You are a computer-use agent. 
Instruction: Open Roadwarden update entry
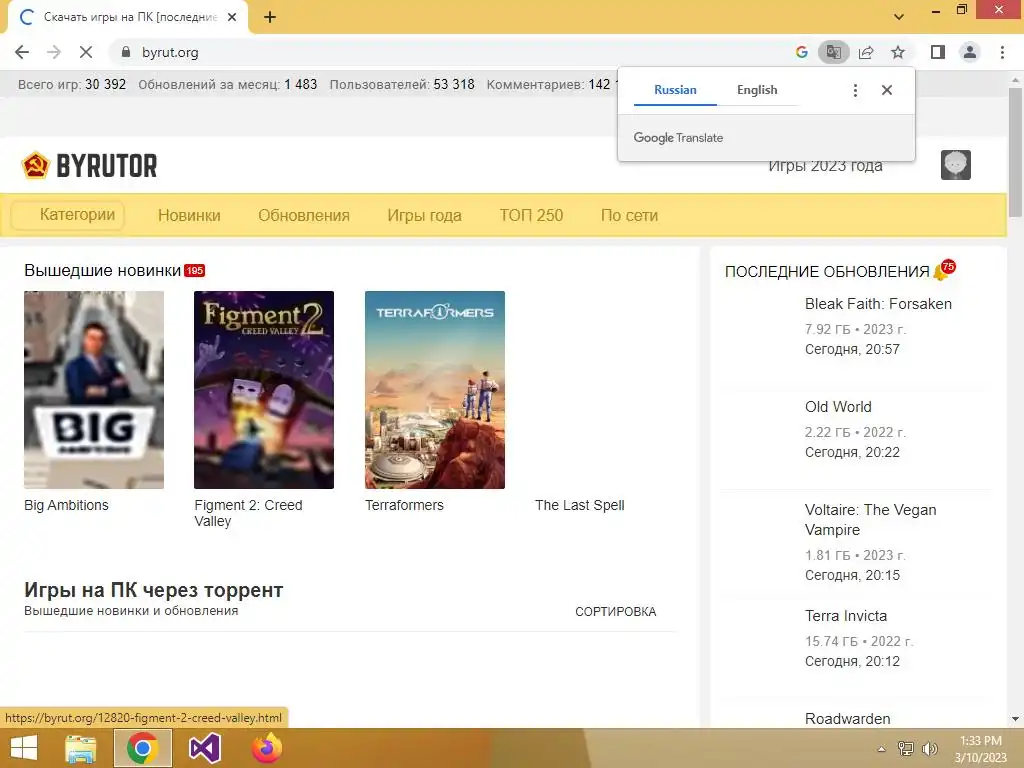coord(848,718)
